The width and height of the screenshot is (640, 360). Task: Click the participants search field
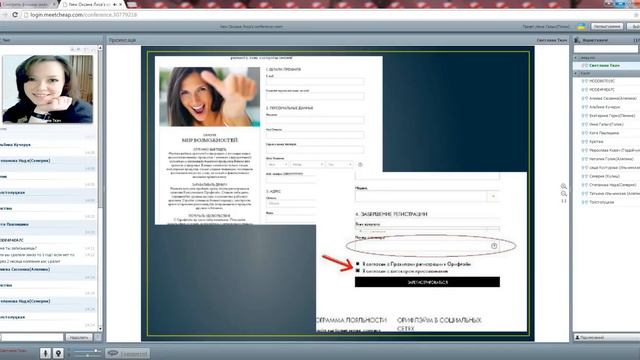tap(605, 49)
